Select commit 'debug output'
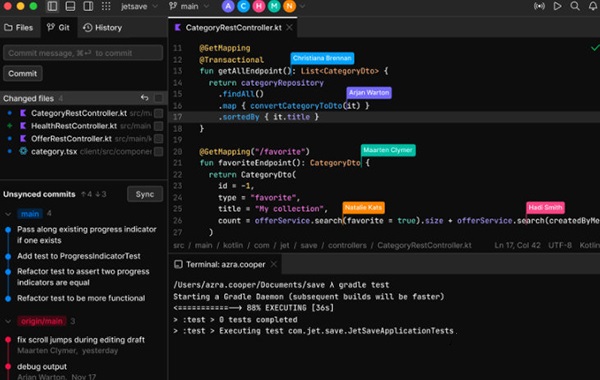 (x=42, y=367)
